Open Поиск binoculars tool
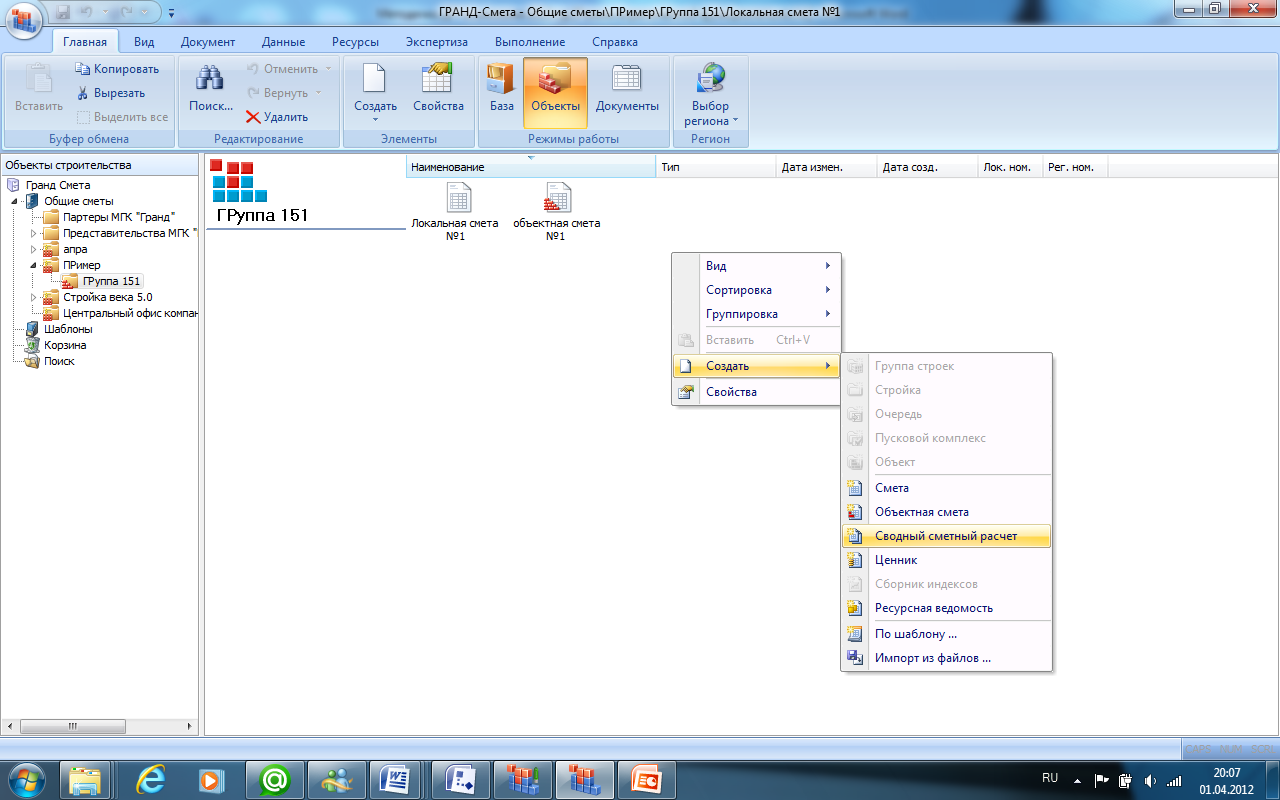The width and height of the screenshot is (1280, 800). 210,88
